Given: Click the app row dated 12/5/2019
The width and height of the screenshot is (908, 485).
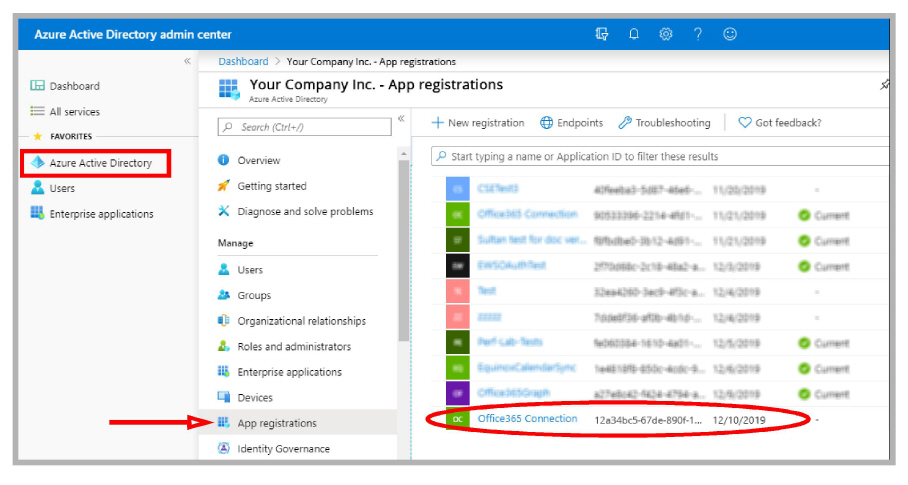Looking at the screenshot, I should [x=660, y=343].
